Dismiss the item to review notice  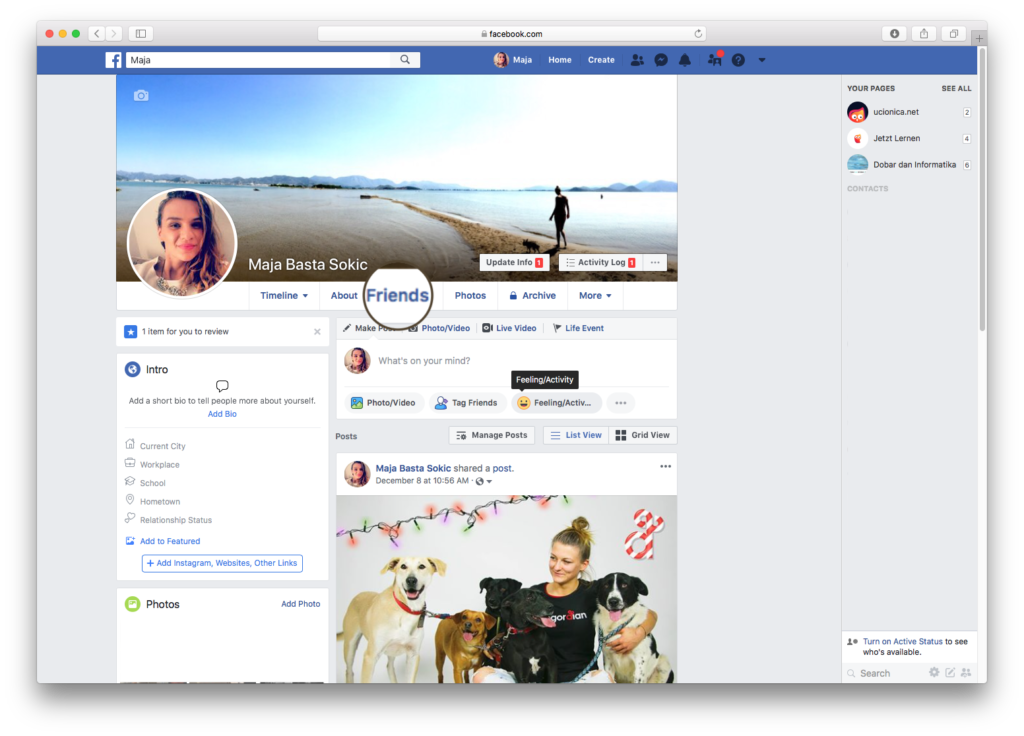[318, 332]
